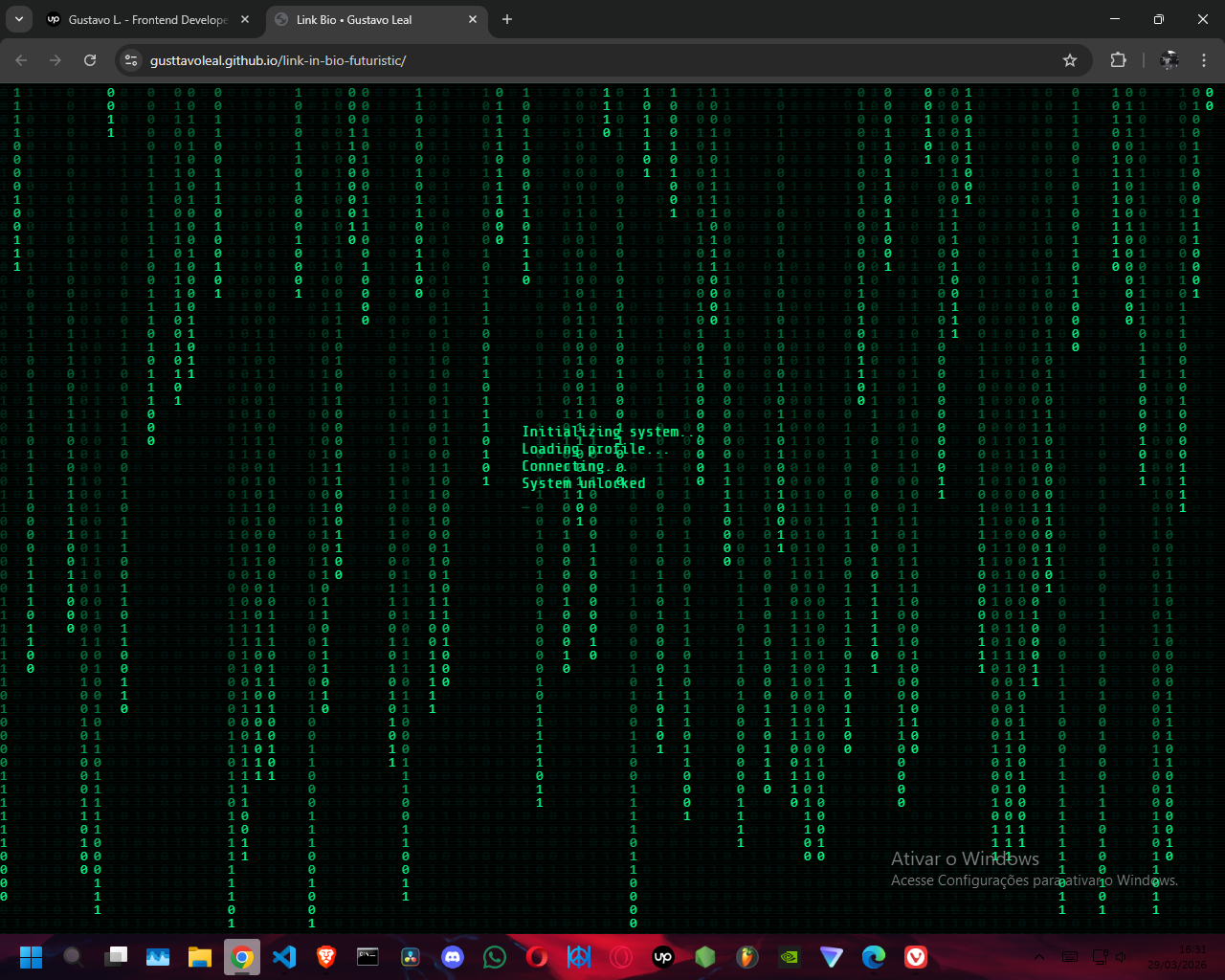The width and height of the screenshot is (1225, 980).
Task: Open Brave browser from the taskbar
Action: click(326, 956)
